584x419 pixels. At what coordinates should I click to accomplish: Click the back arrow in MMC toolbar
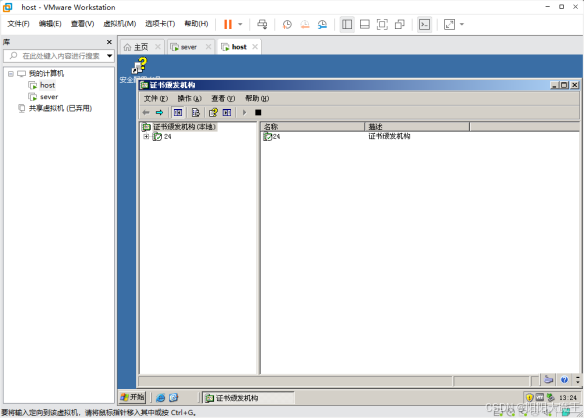coord(146,112)
